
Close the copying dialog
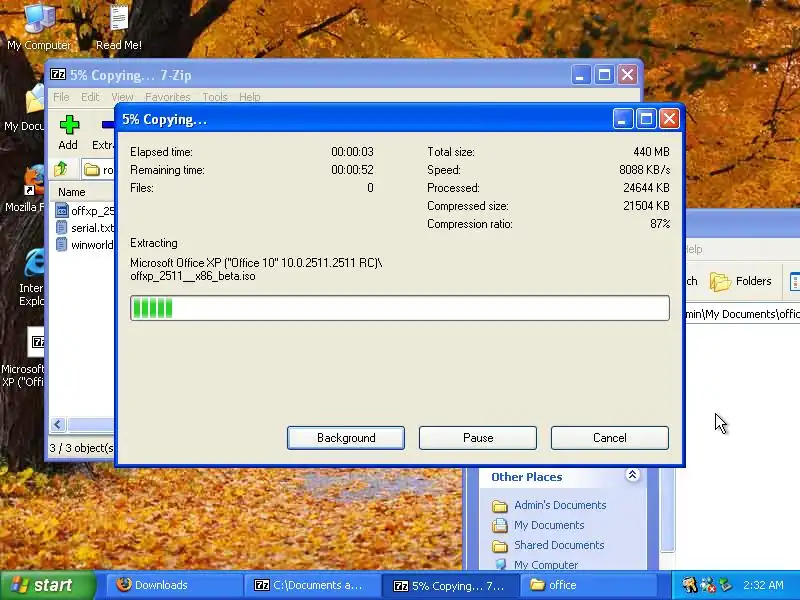669,119
